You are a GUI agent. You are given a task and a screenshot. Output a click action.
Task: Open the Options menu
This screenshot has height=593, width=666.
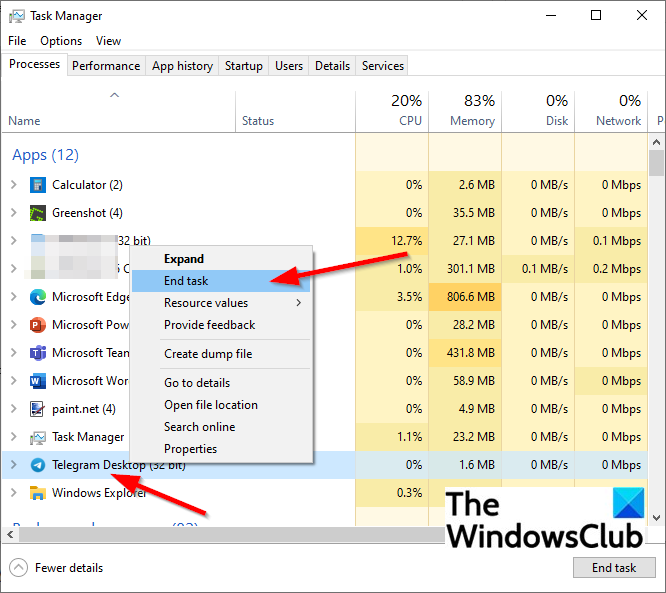click(61, 41)
